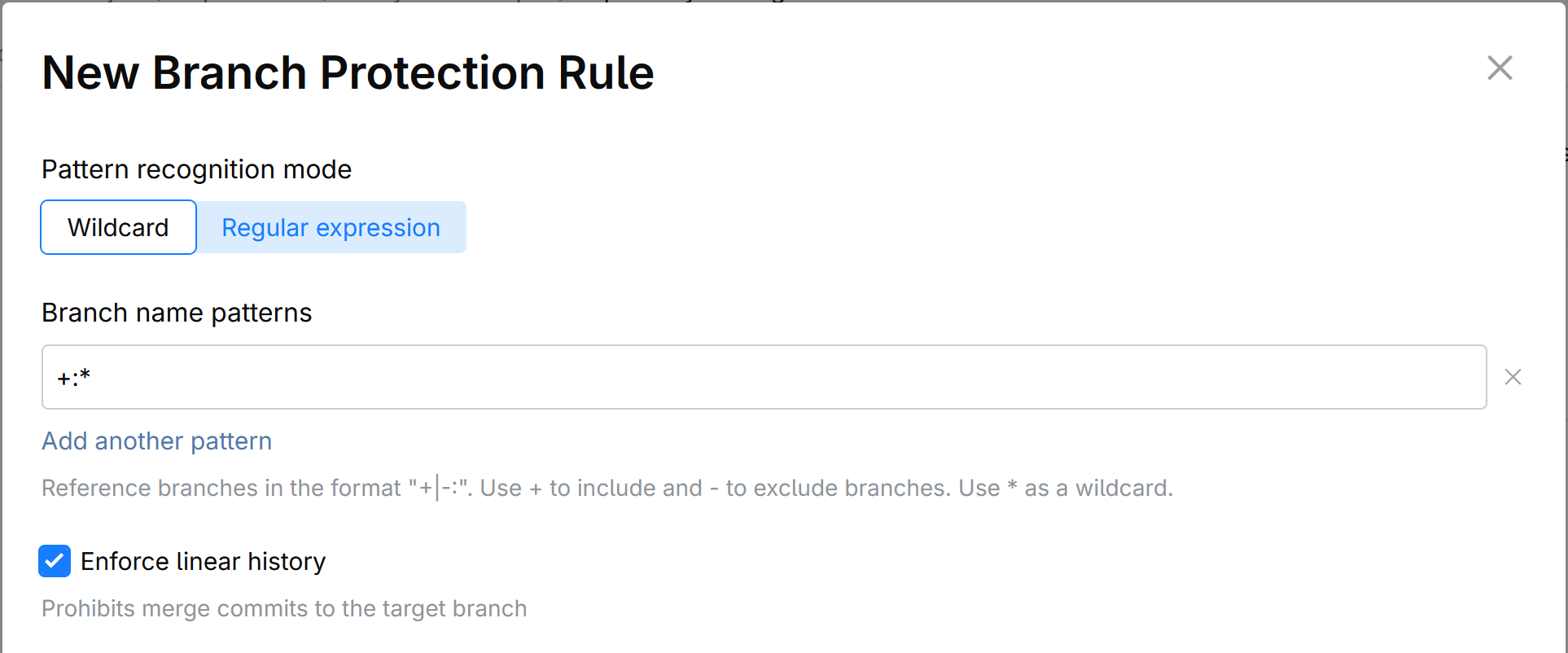Click the "Enforce linear history" label text
The image size is (1568, 653).
click(x=203, y=561)
